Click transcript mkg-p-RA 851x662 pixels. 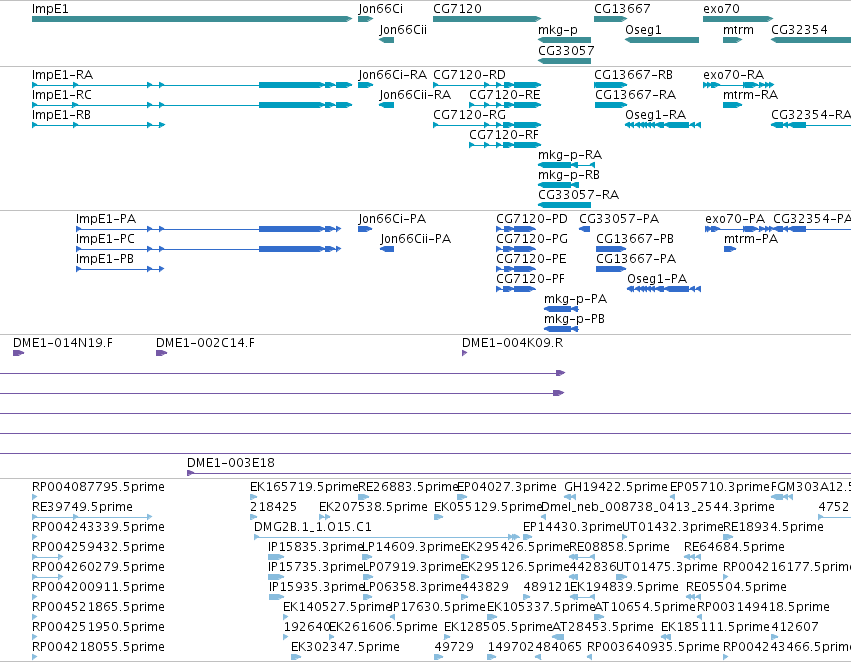[566, 165]
